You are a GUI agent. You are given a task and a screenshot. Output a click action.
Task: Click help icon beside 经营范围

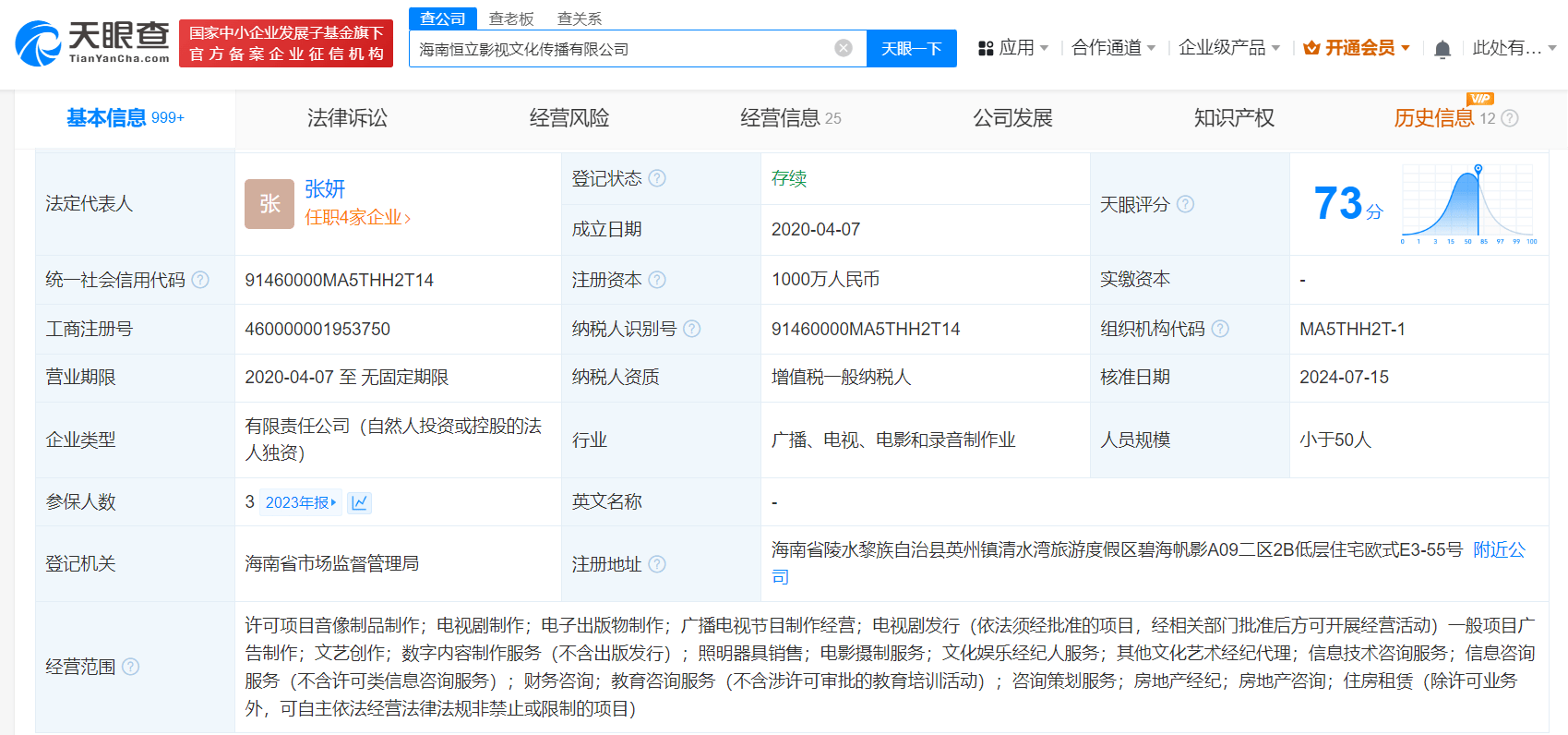130,667
